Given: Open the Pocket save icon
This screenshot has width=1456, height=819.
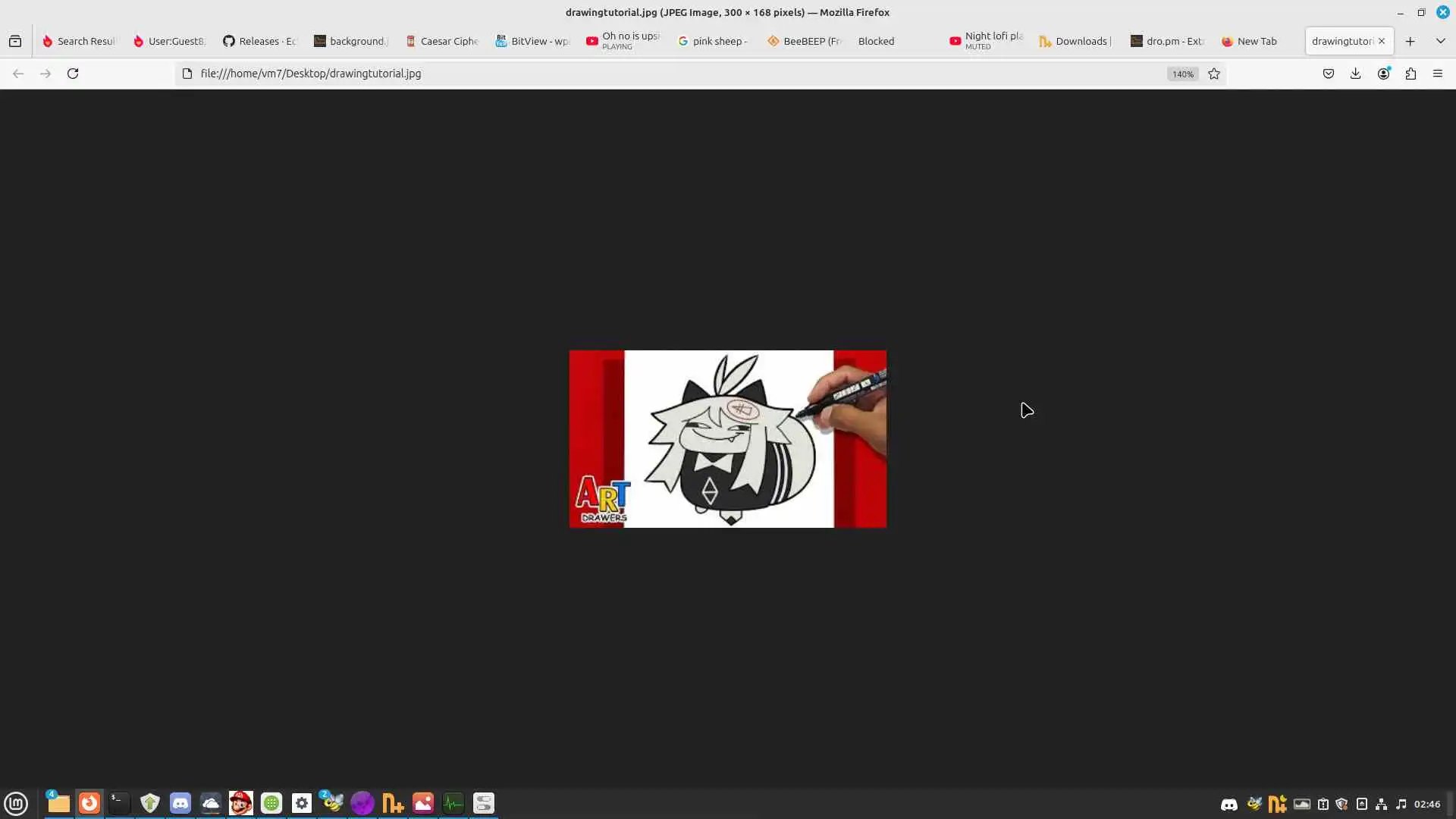Looking at the screenshot, I should coord(1329,74).
